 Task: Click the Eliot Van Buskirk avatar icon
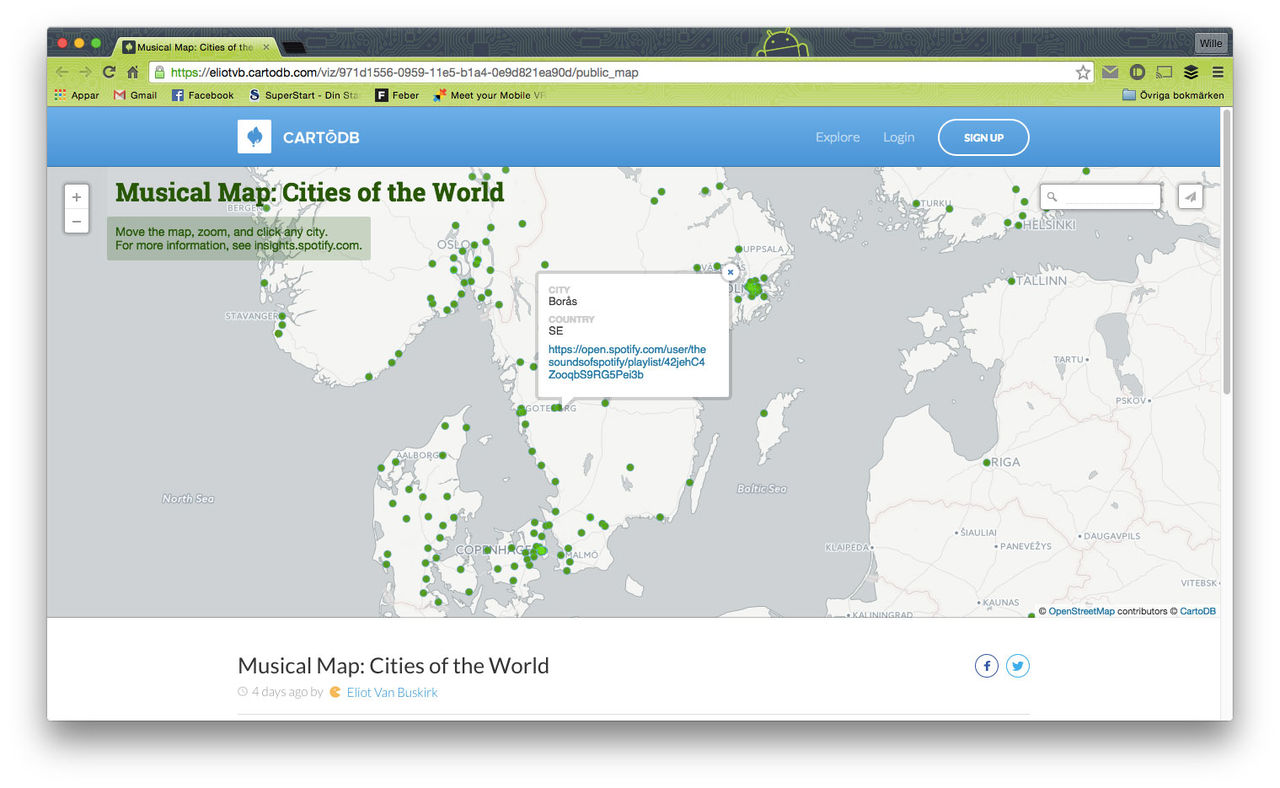tap(335, 692)
